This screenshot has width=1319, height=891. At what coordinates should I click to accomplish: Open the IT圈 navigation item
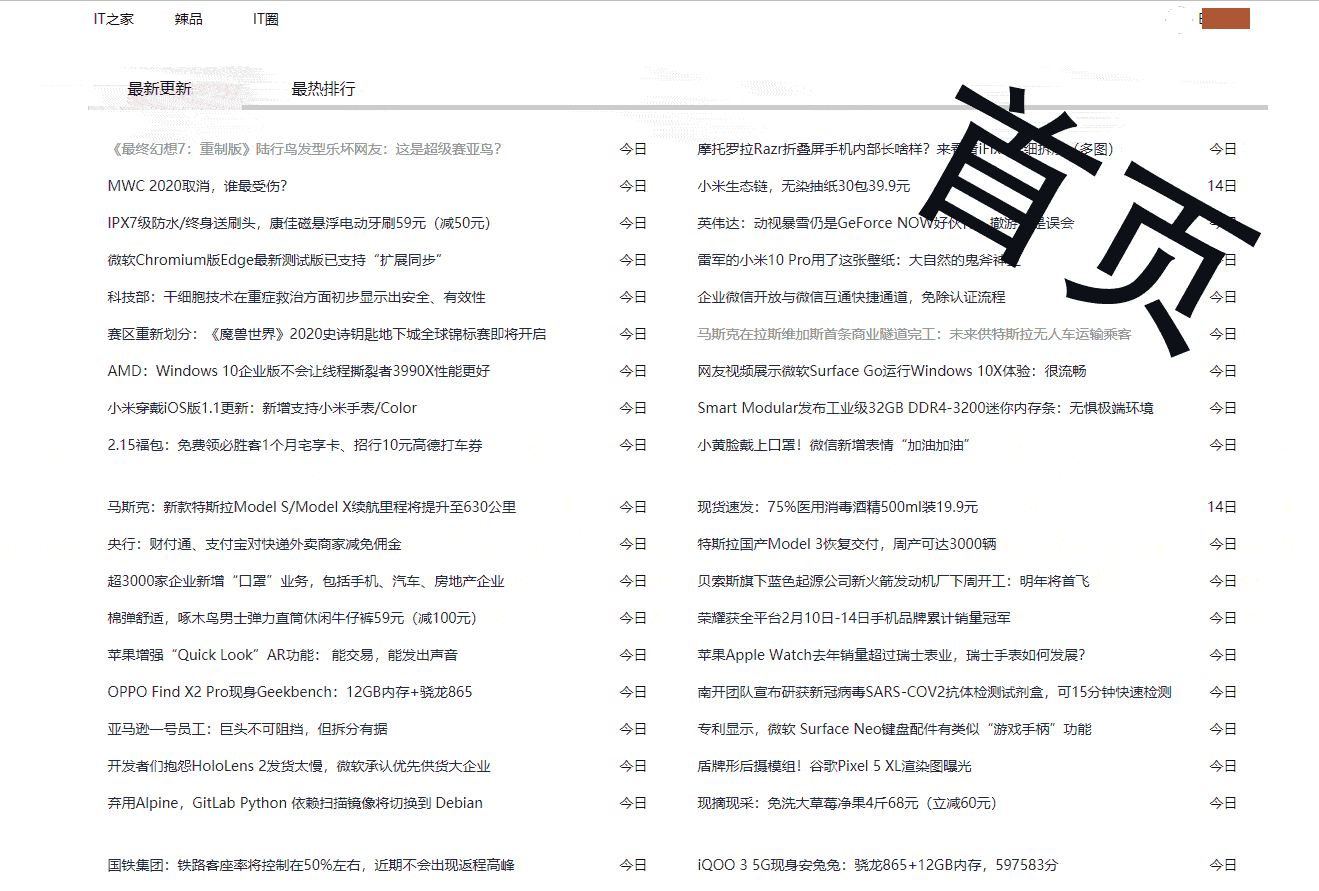click(265, 18)
